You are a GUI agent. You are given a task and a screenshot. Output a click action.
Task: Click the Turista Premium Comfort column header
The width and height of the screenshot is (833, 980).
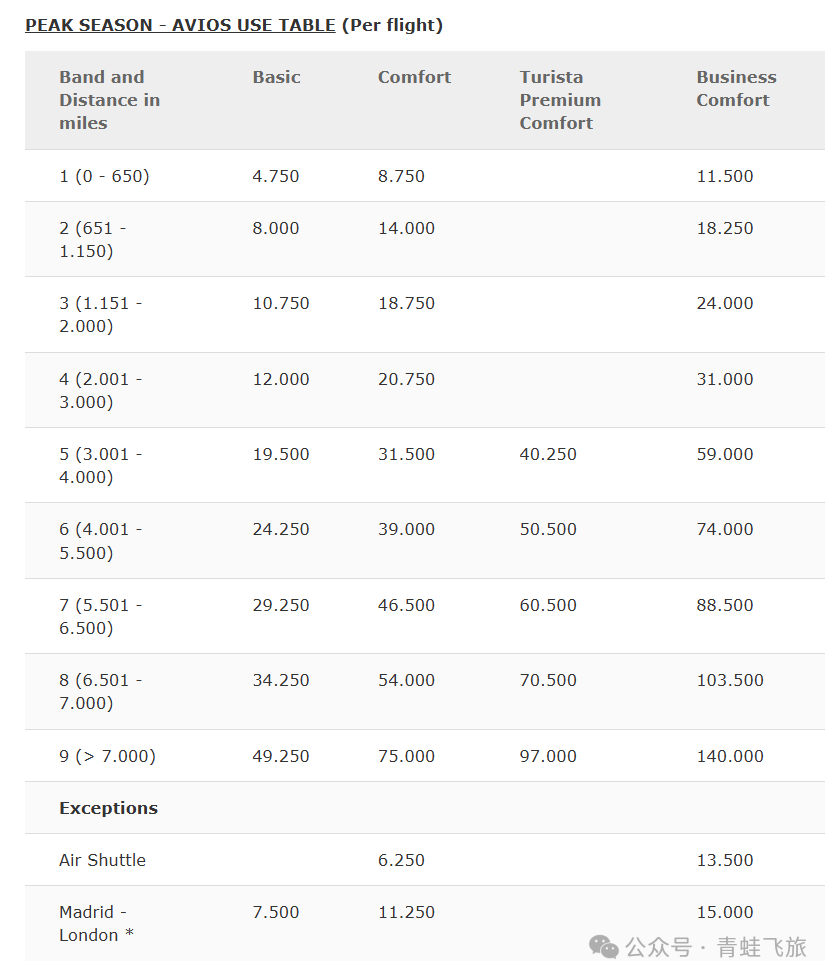[x=560, y=100]
